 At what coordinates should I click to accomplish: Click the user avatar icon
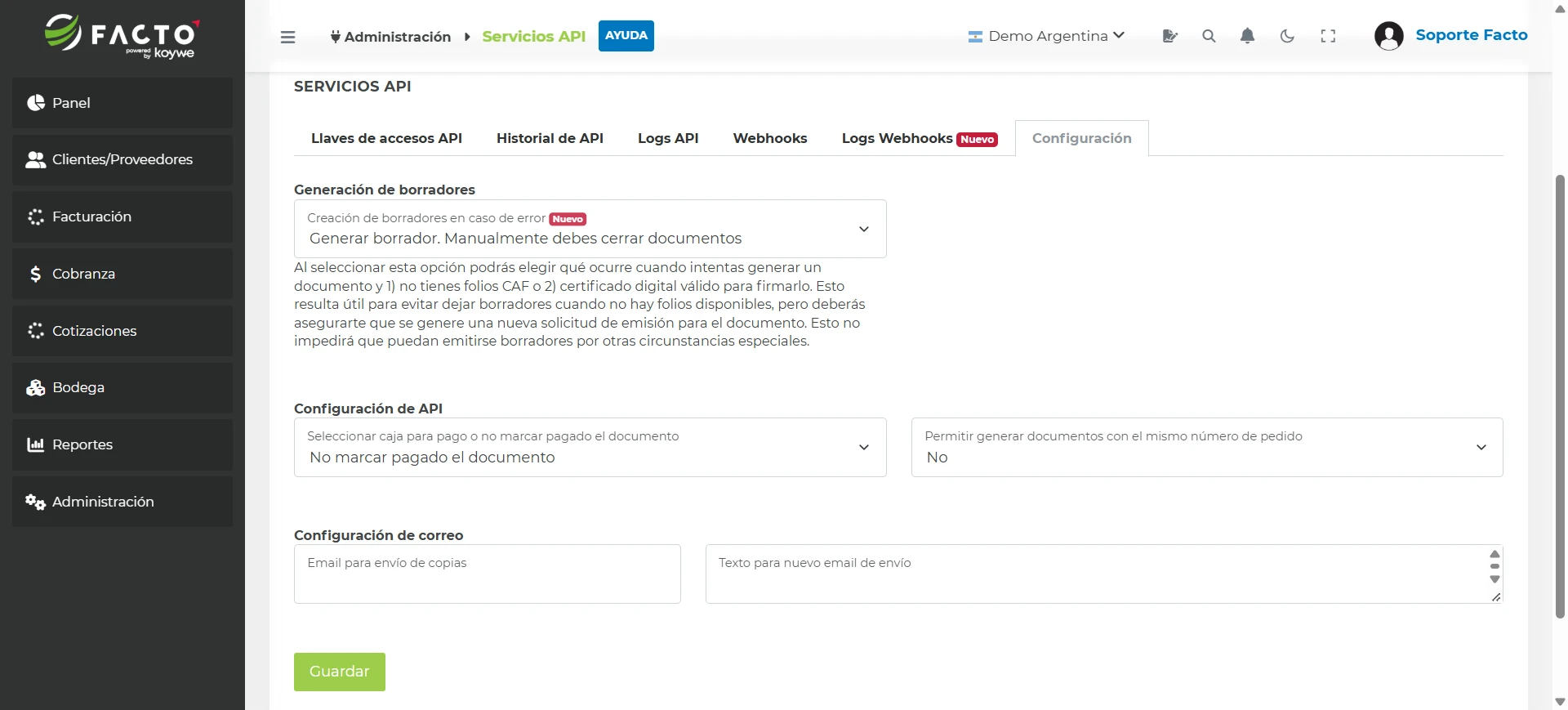[x=1388, y=36]
